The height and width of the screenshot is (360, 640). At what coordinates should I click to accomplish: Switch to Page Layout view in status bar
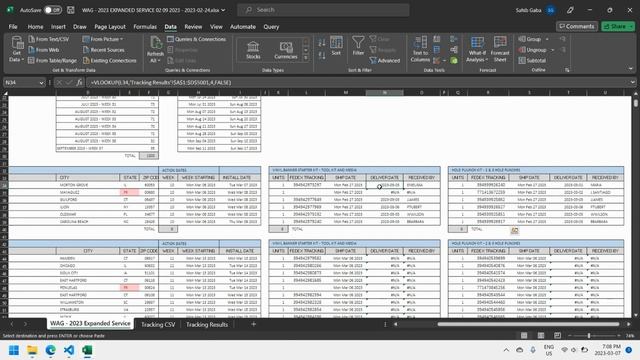click(x=541, y=336)
